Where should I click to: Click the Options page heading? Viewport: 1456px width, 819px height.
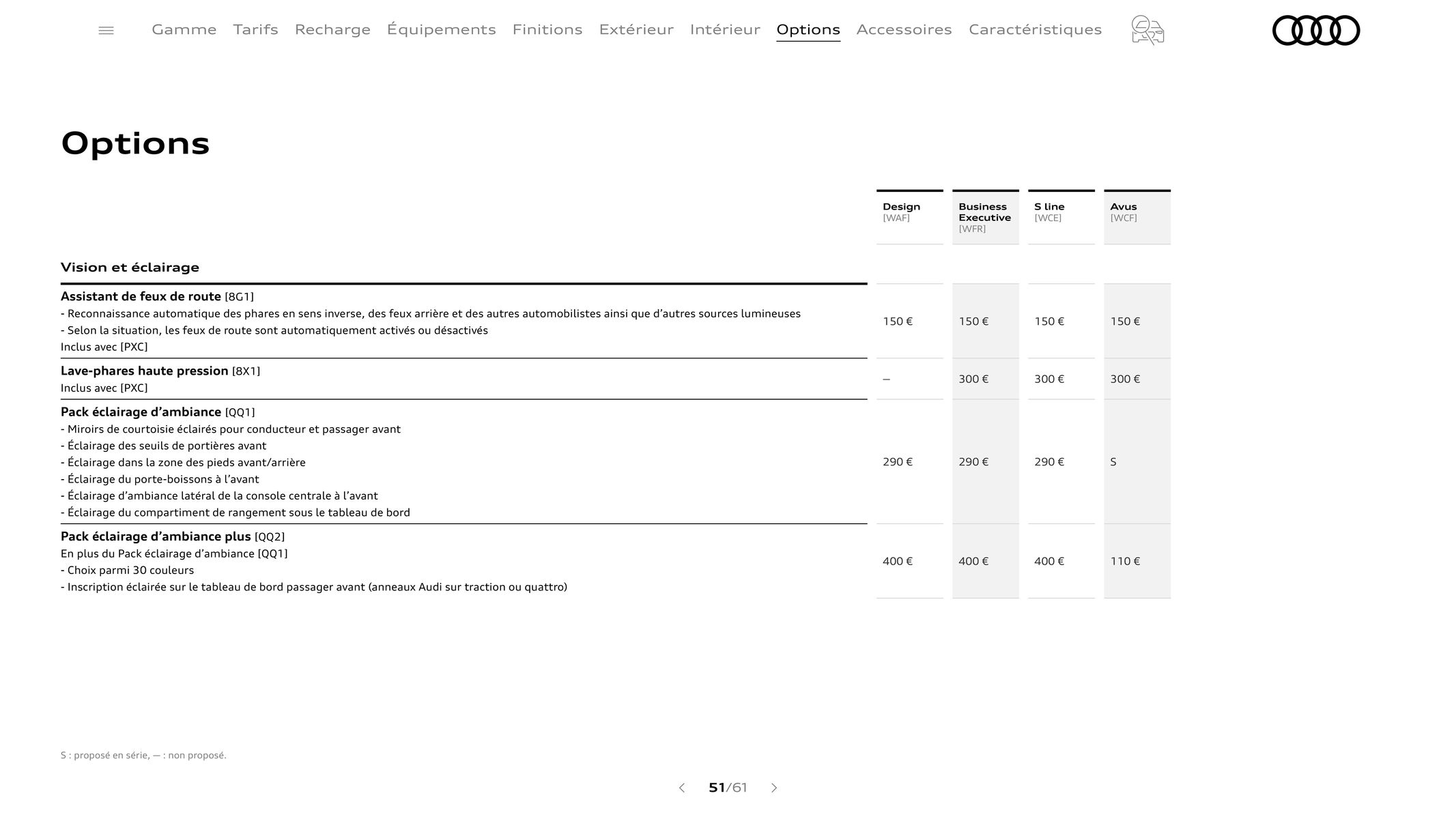point(135,143)
